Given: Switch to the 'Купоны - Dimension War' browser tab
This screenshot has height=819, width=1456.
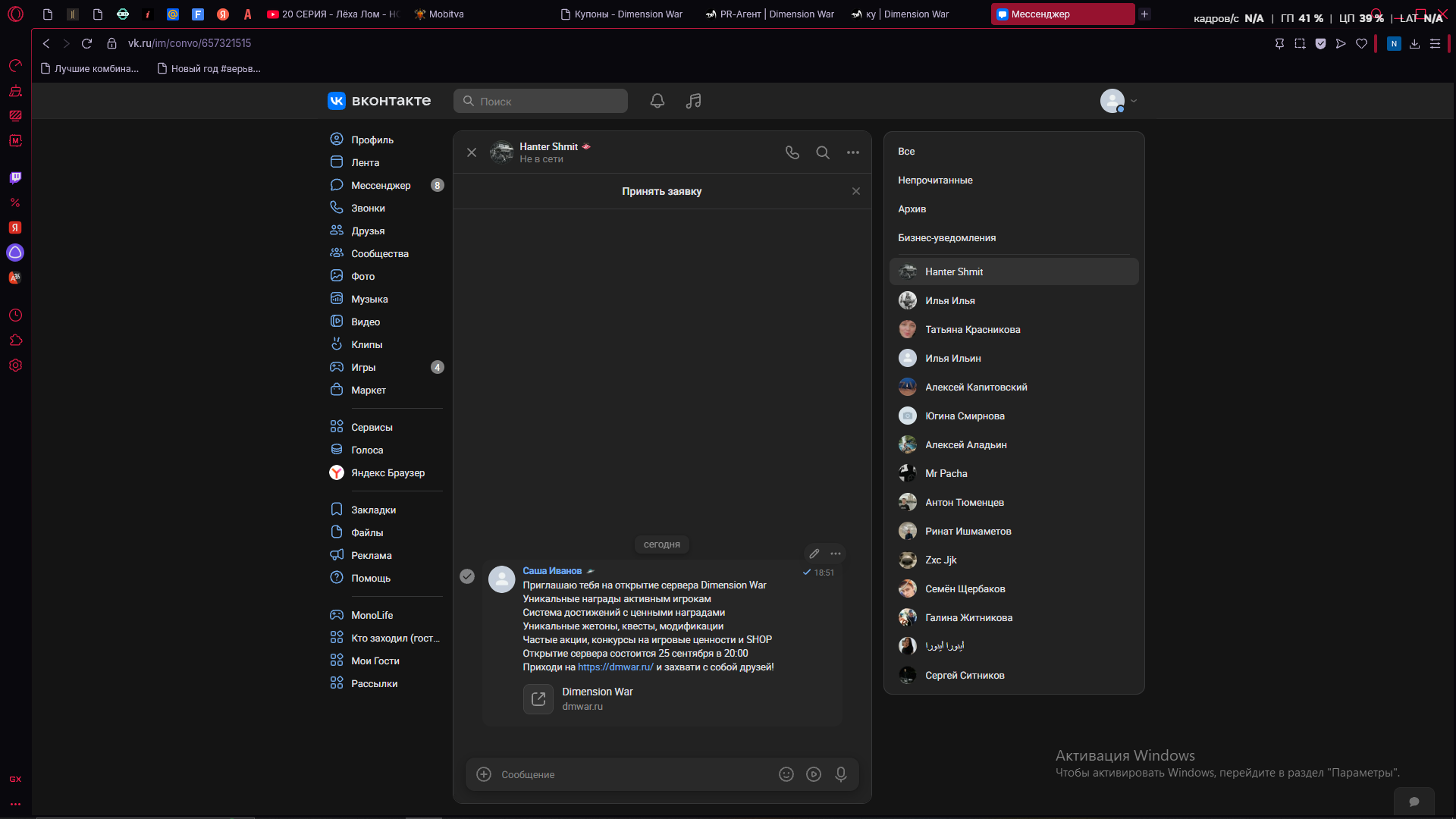Looking at the screenshot, I should tap(622, 14).
